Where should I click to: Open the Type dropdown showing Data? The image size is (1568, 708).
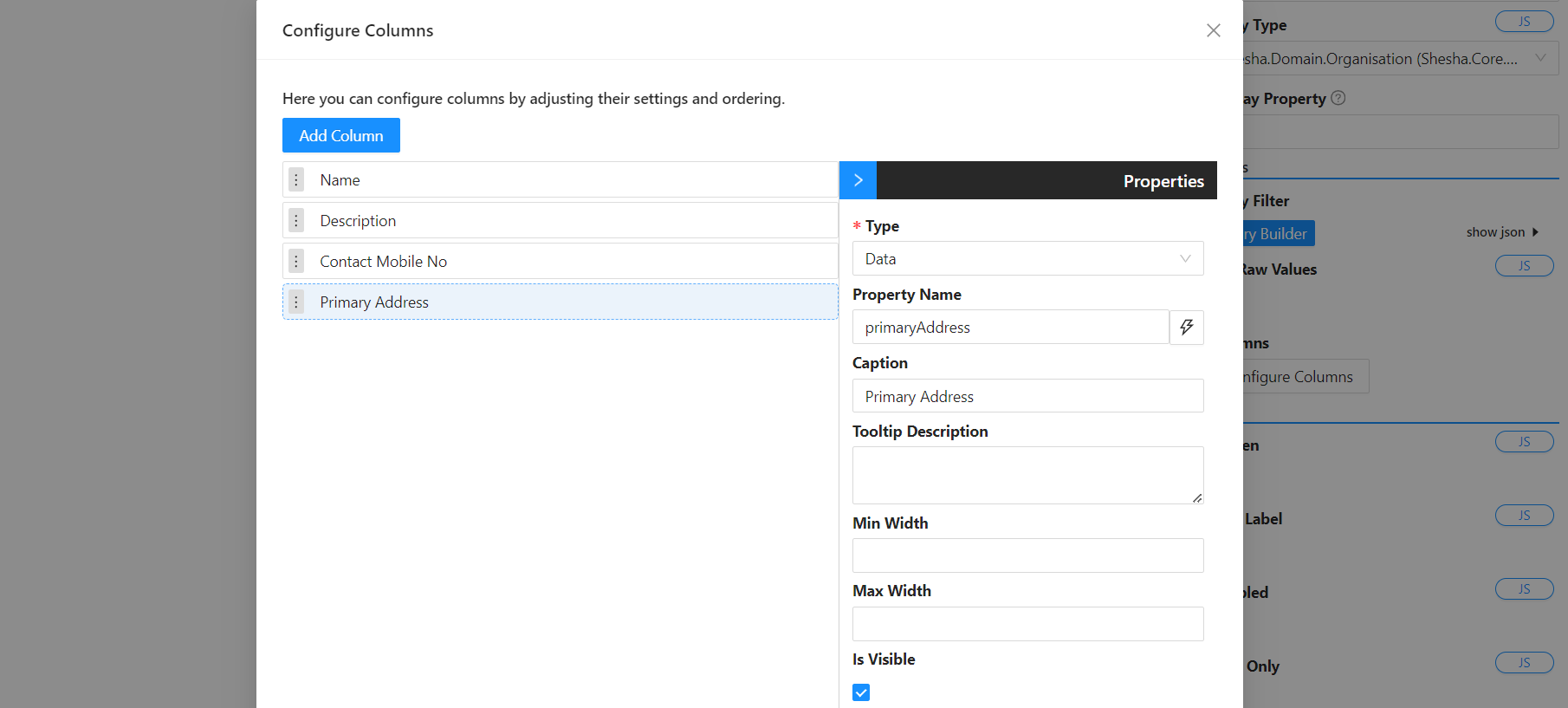coord(1028,258)
